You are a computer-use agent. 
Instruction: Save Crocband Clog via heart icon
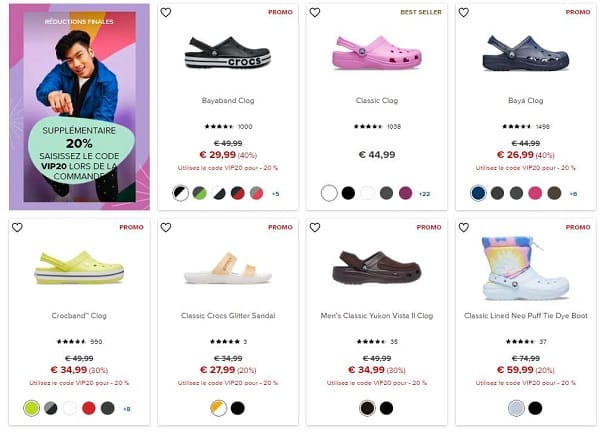[17, 227]
